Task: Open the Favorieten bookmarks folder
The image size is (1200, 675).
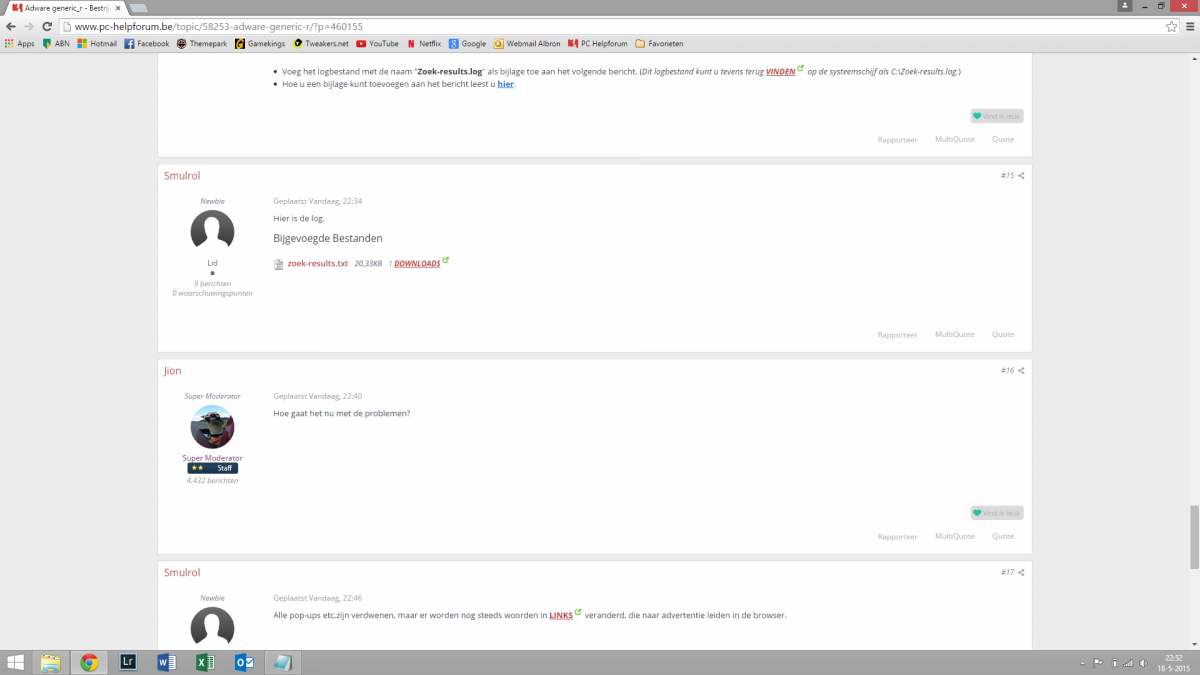Action: pyautogui.click(x=660, y=43)
